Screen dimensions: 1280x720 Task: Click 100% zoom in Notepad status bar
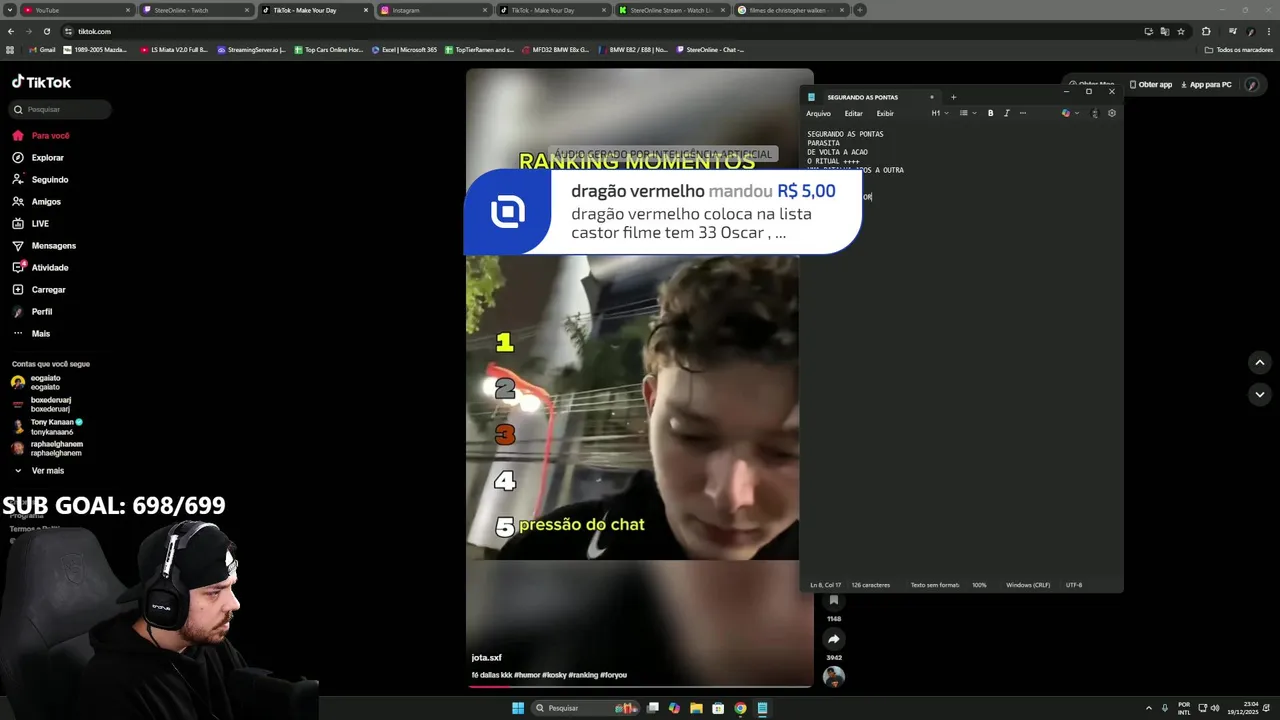[x=979, y=585]
